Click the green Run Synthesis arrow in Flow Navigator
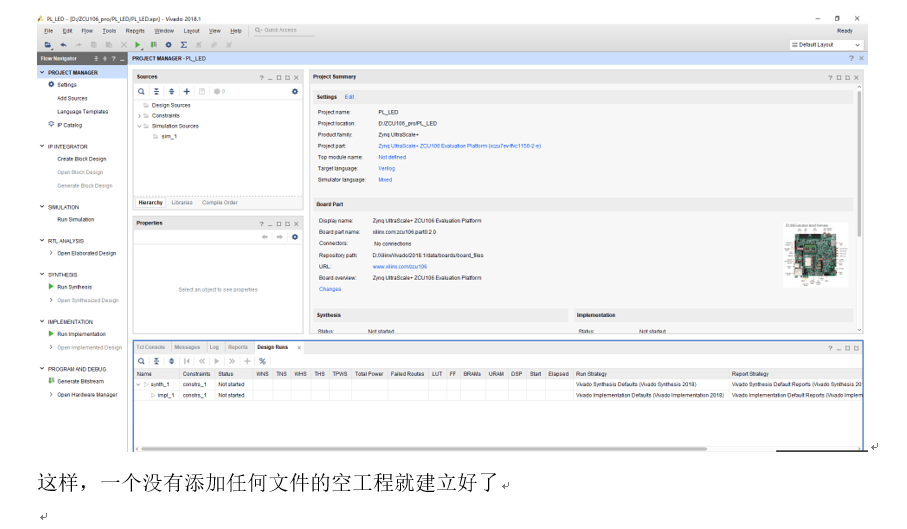The image size is (907, 529). 51,286
